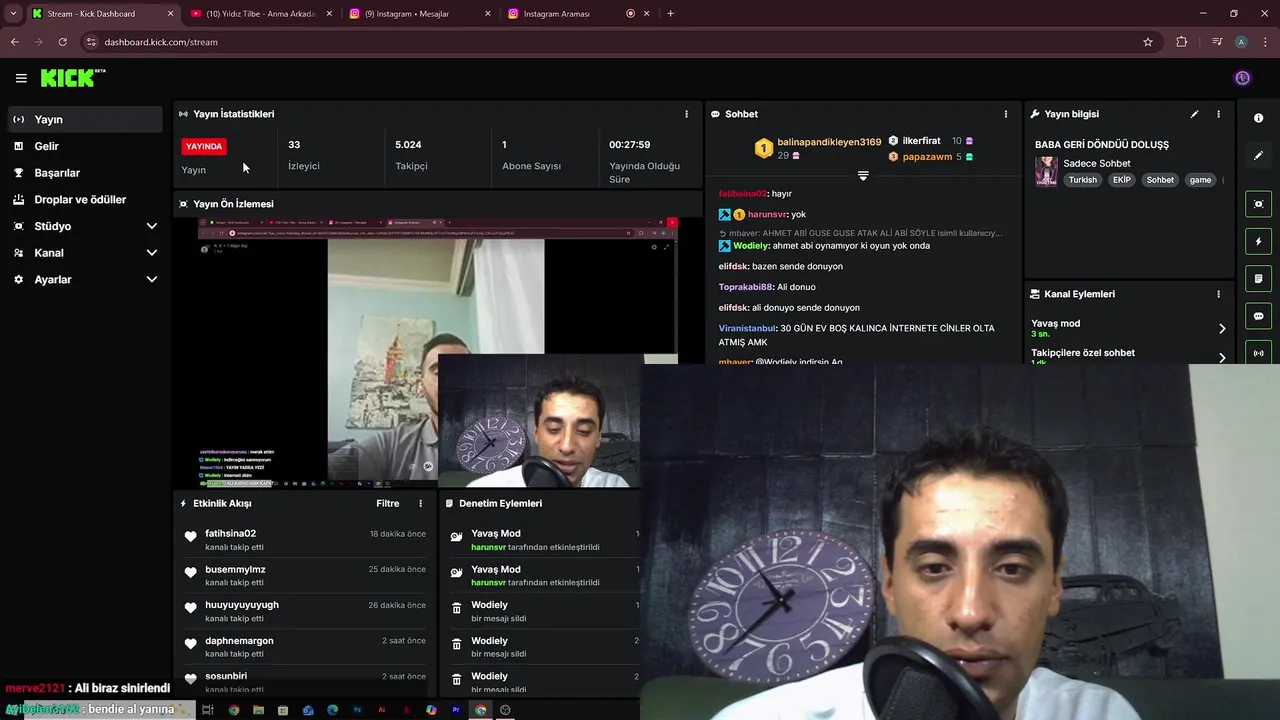
Task: Expand the Kanal sidebar section
Action: point(151,253)
